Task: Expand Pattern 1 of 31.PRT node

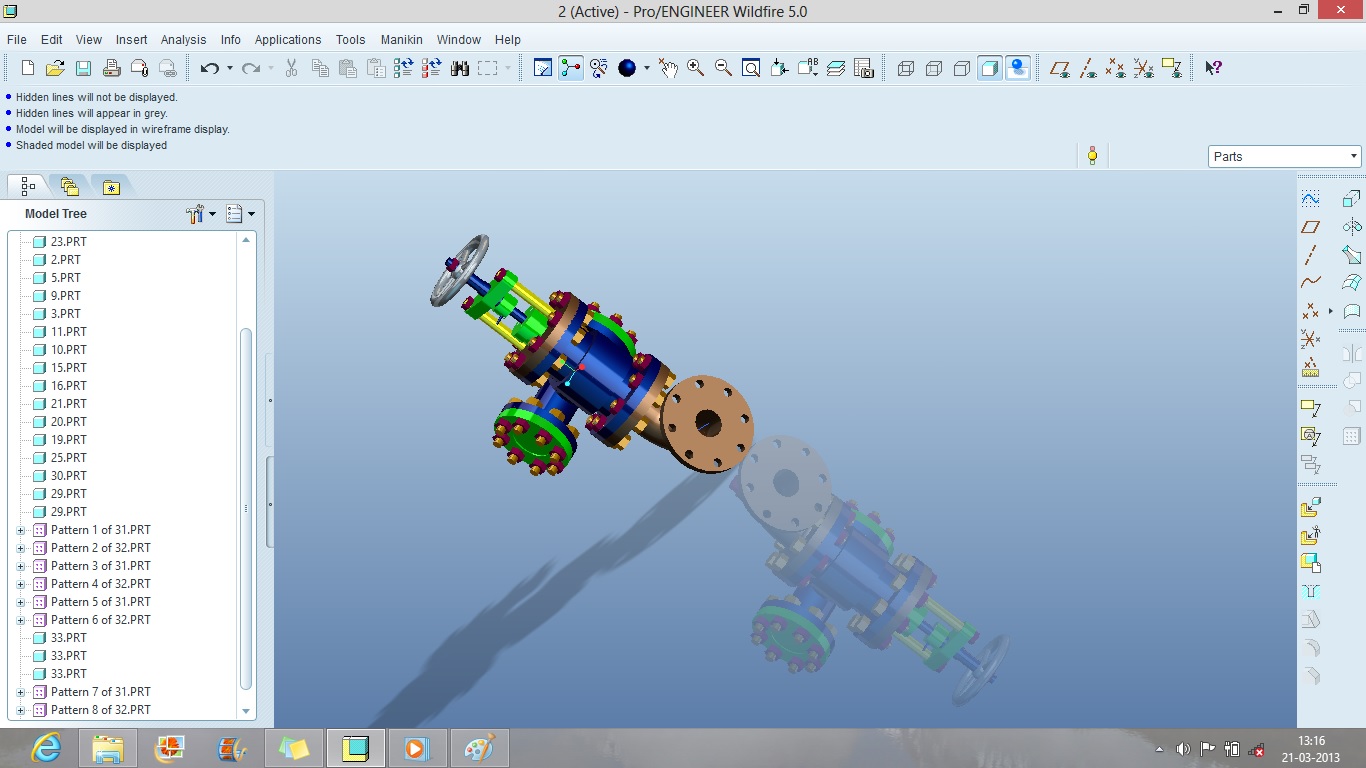Action: click(21, 530)
